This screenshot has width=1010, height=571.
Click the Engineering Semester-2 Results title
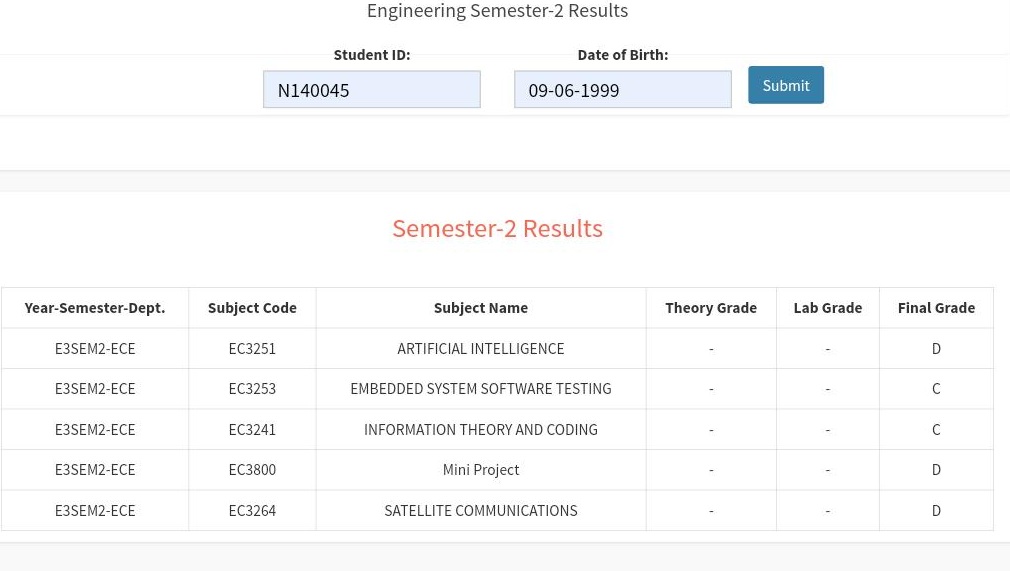coord(497,11)
